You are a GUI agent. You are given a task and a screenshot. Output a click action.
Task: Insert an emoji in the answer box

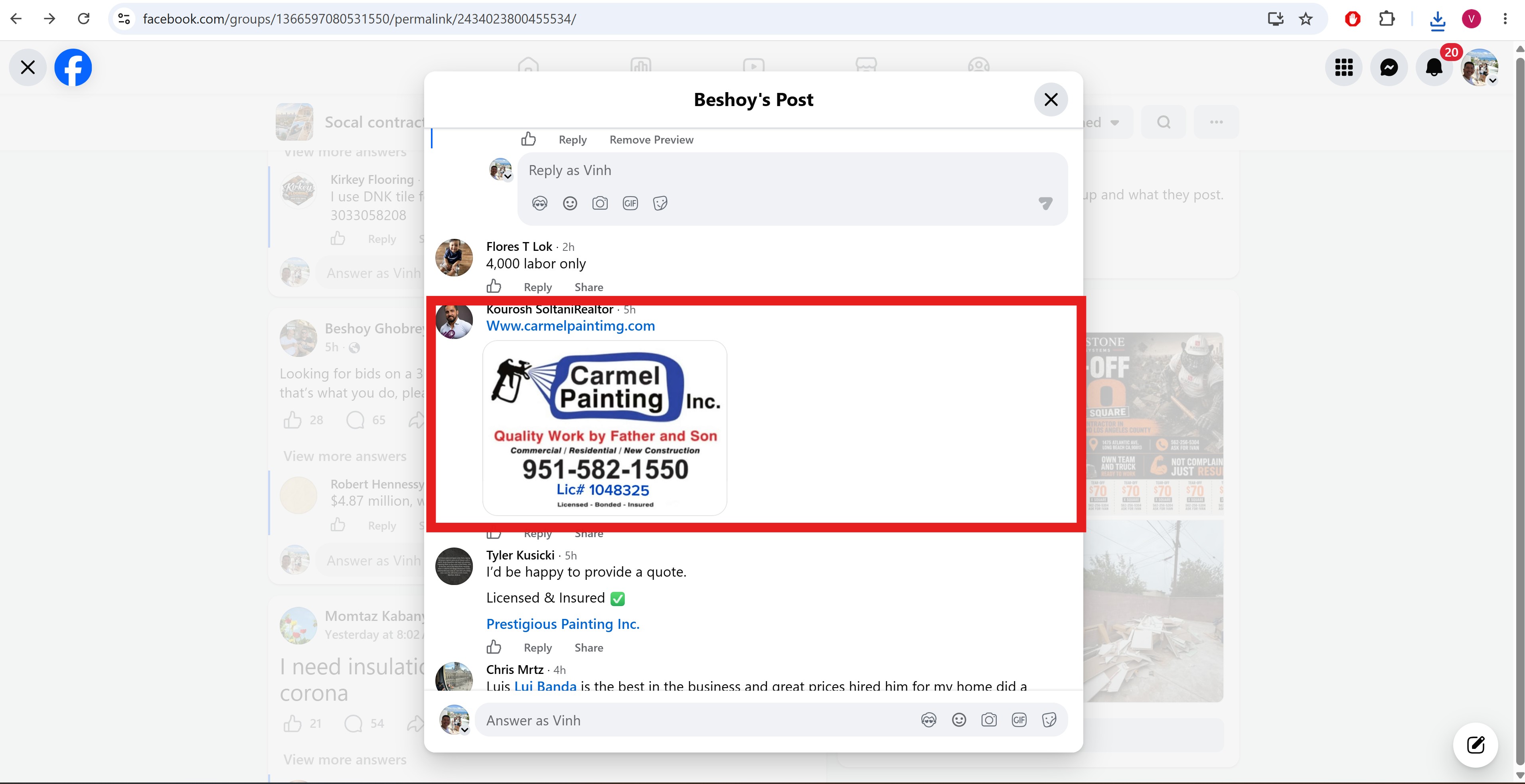(x=959, y=720)
